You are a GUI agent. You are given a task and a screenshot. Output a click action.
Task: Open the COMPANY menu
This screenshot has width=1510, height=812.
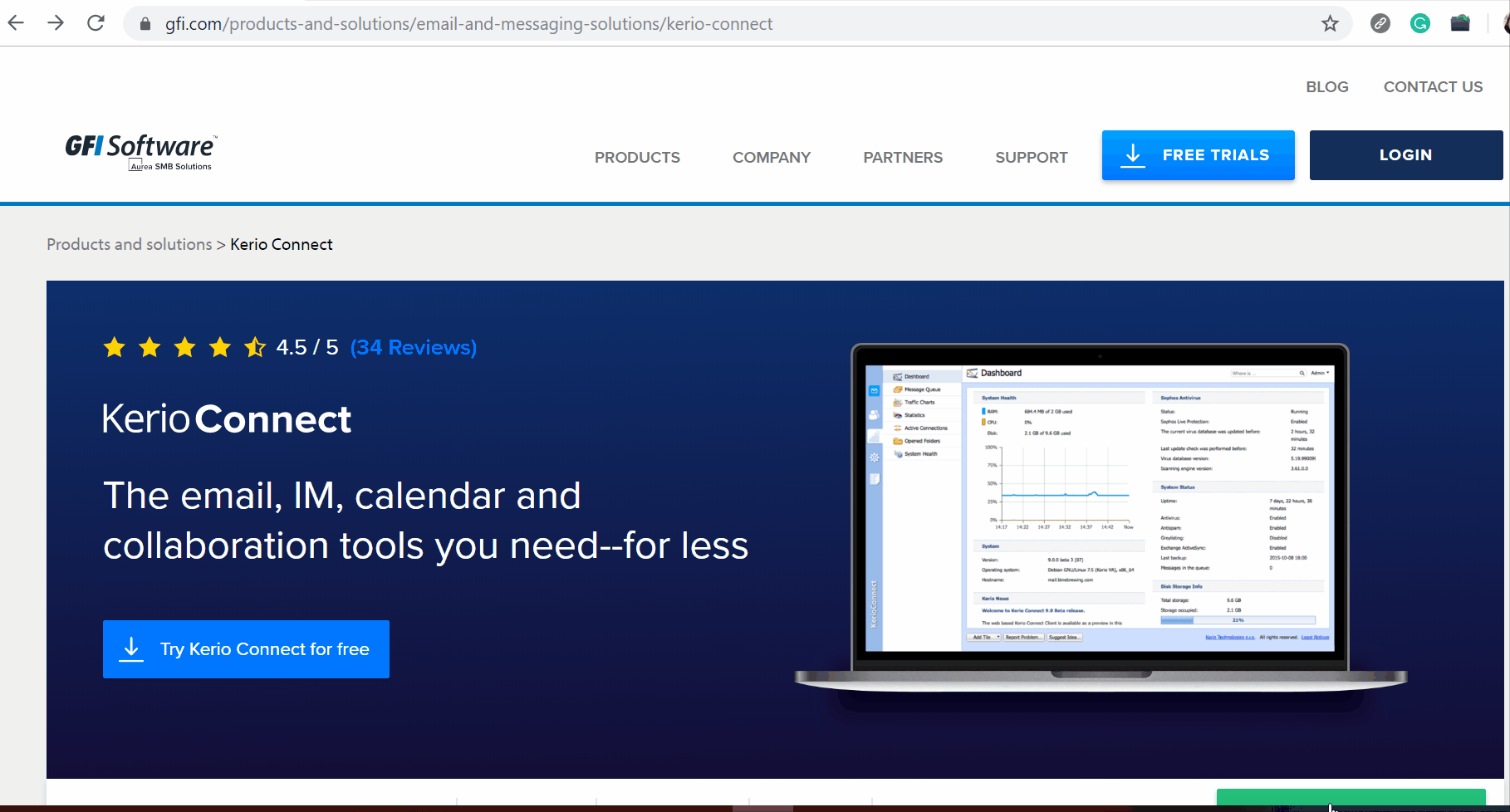[772, 158]
